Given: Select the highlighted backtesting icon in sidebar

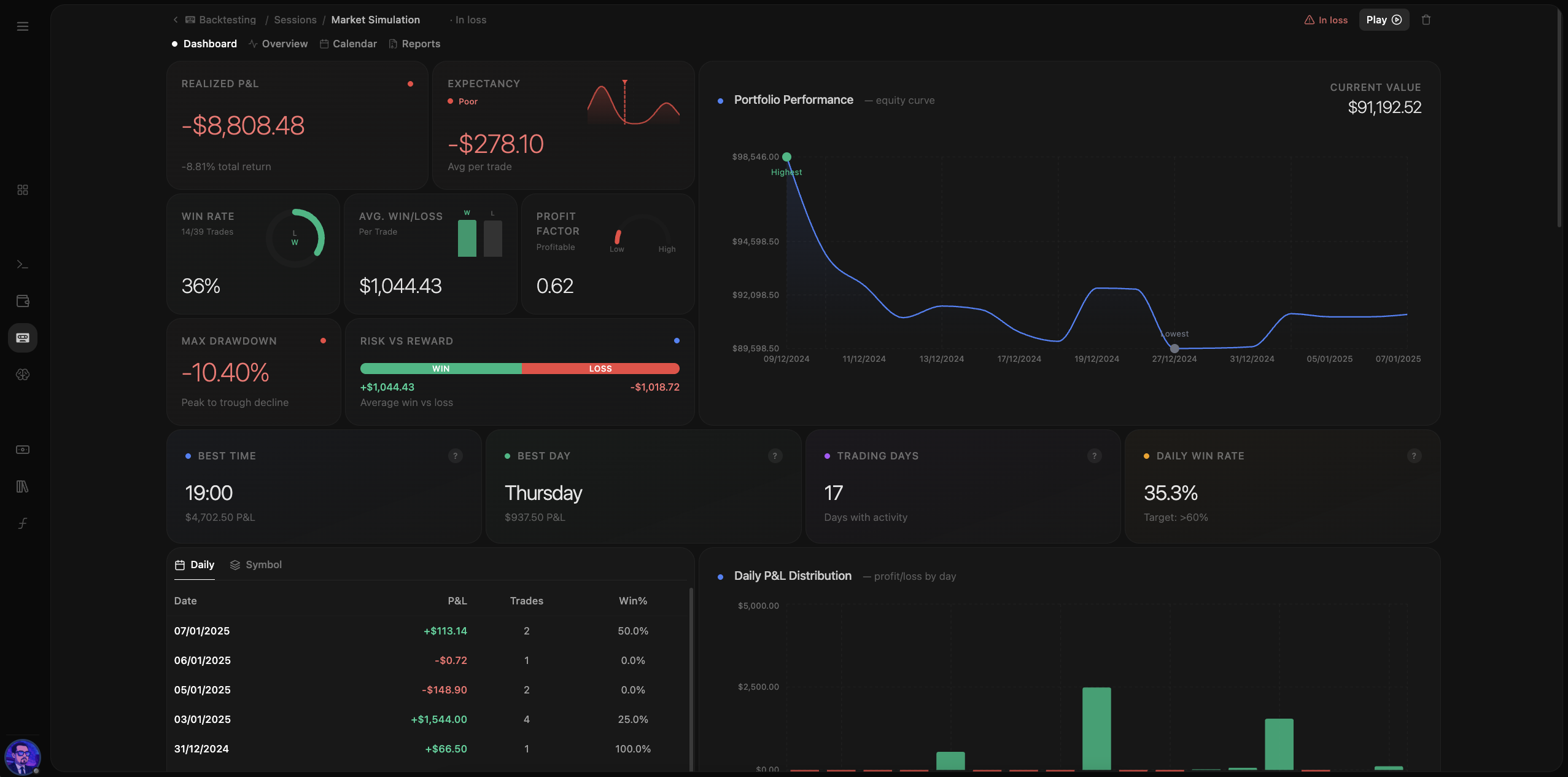Looking at the screenshot, I should 23,338.
